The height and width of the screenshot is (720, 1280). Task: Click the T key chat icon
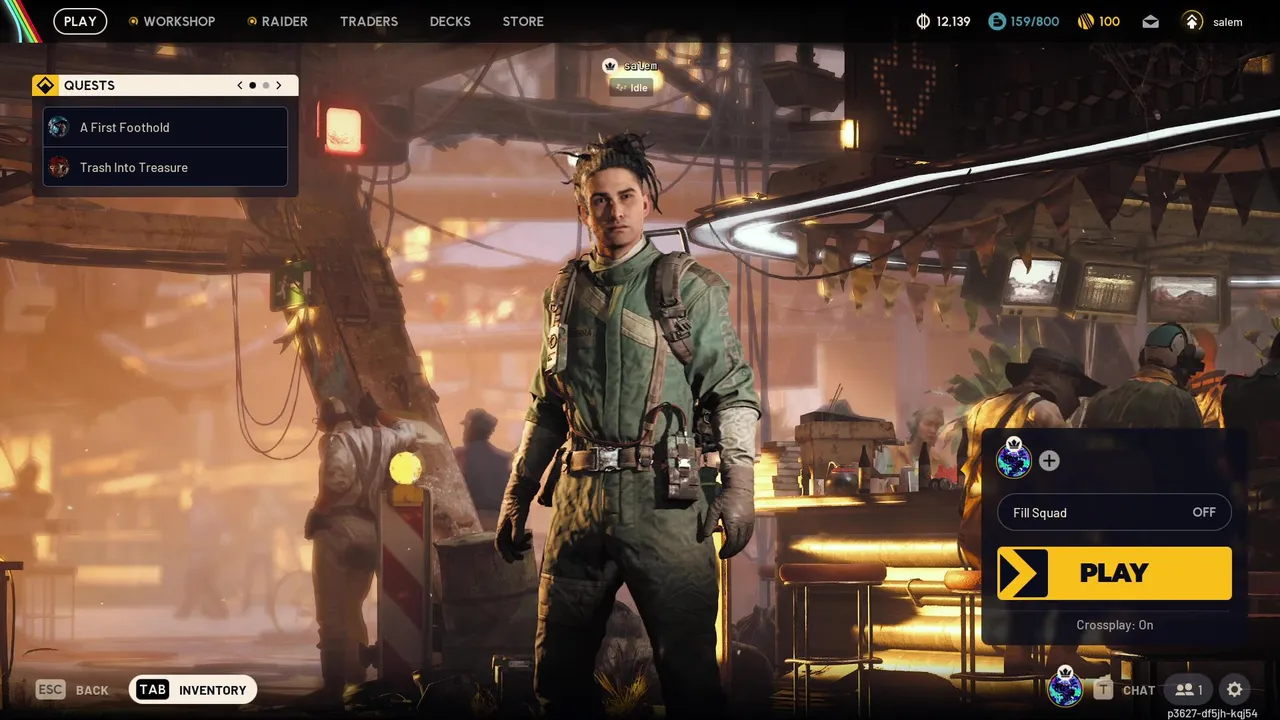tap(1103, 689)
